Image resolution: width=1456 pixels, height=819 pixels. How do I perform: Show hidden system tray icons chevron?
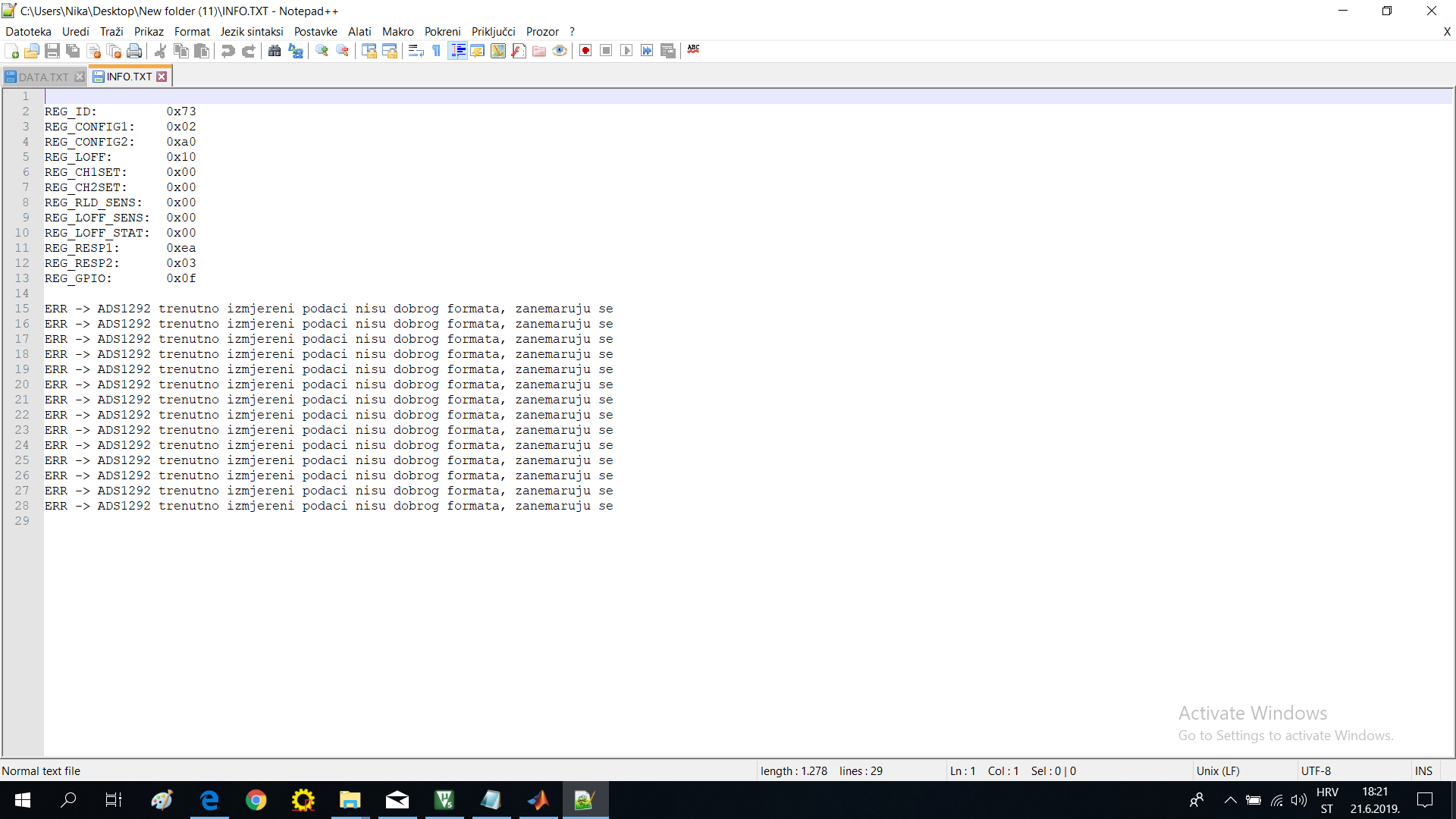pyautogui.click(x=1230, y=800)
